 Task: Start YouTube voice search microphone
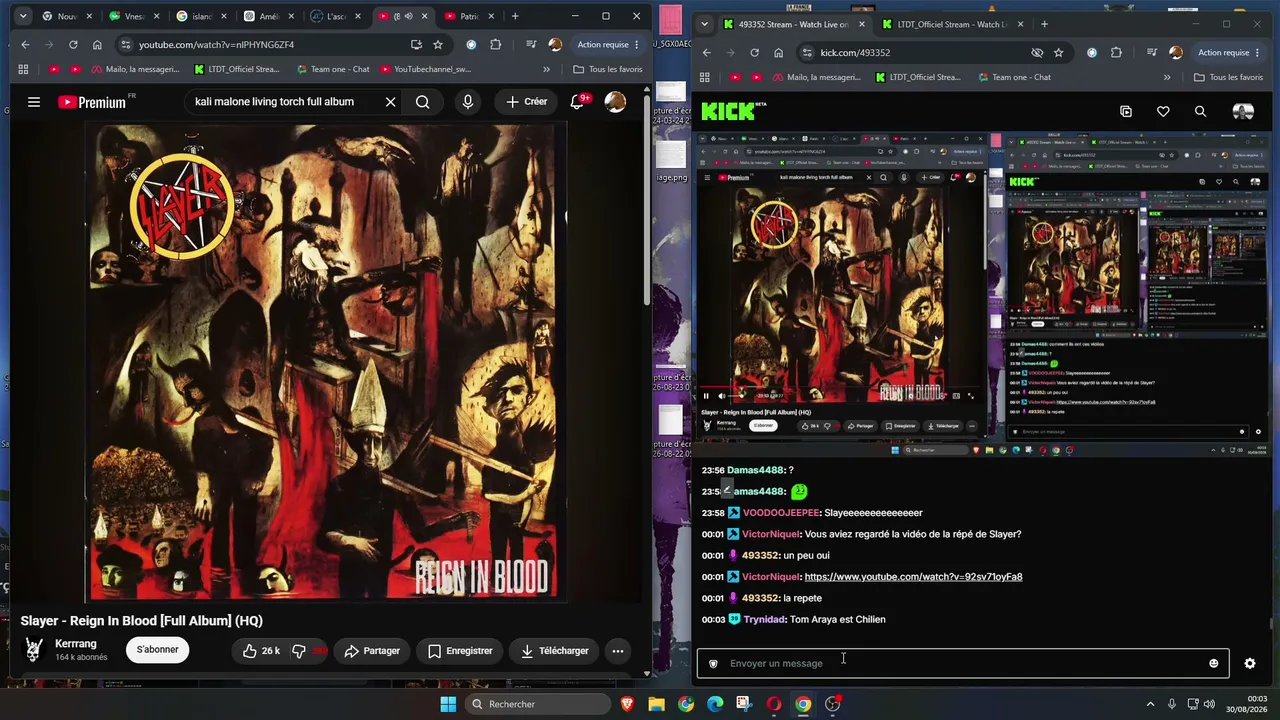(468, 102)
